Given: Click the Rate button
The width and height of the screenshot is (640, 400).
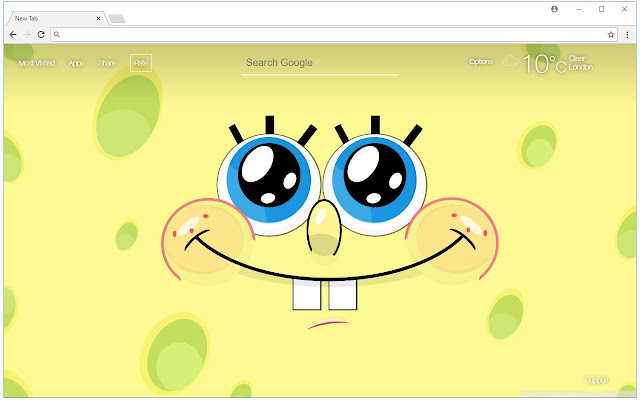Looking at the screenshot, I should pyautogui.click(x=141, y=63).
